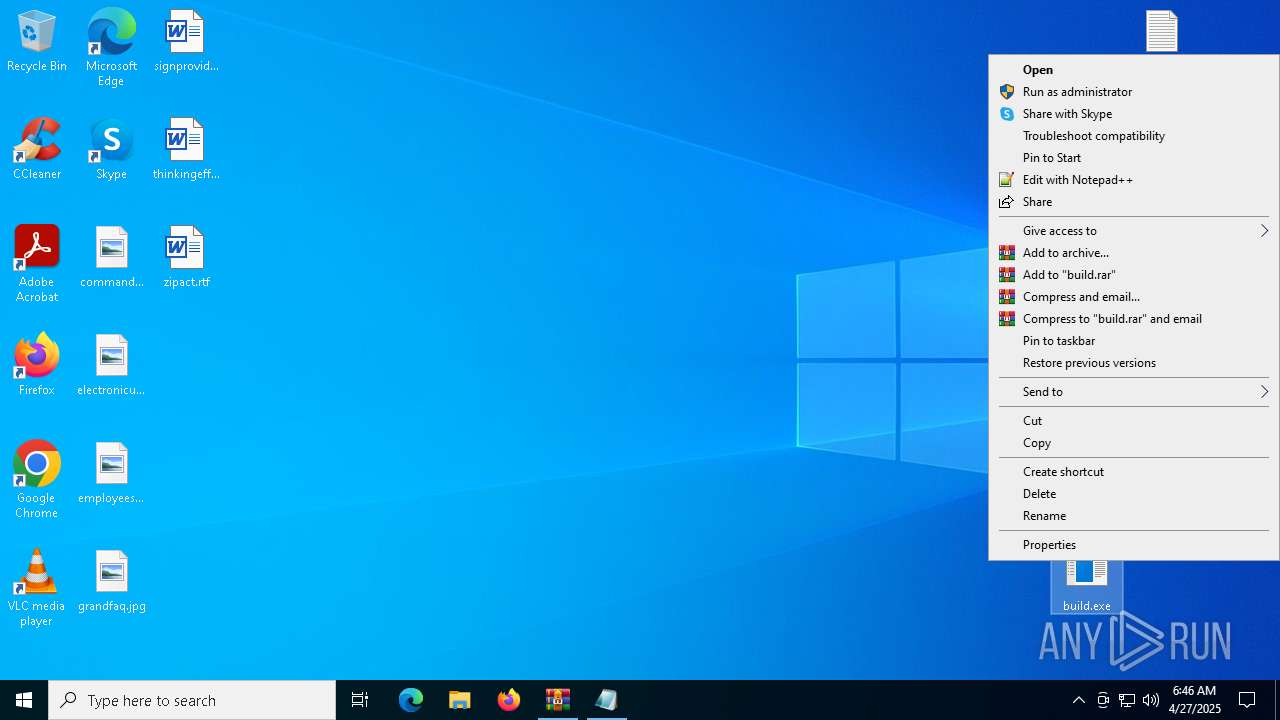Choose Add to archive...

1134,253
